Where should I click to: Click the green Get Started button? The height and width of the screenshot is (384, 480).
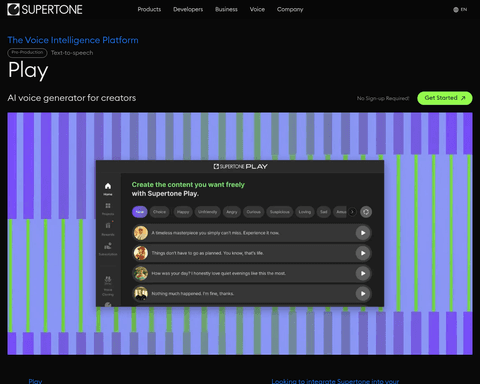(x=445, y=98)
